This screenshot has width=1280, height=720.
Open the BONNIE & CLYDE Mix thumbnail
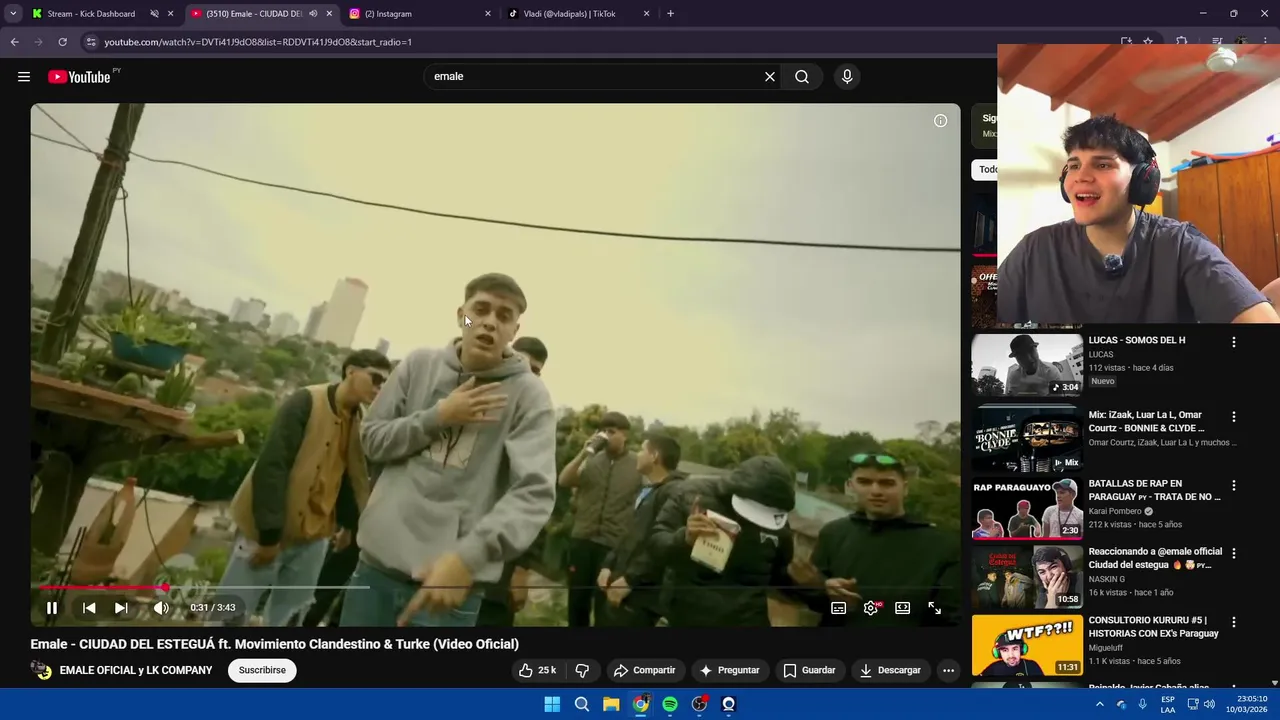click(x=1027, y=438)
